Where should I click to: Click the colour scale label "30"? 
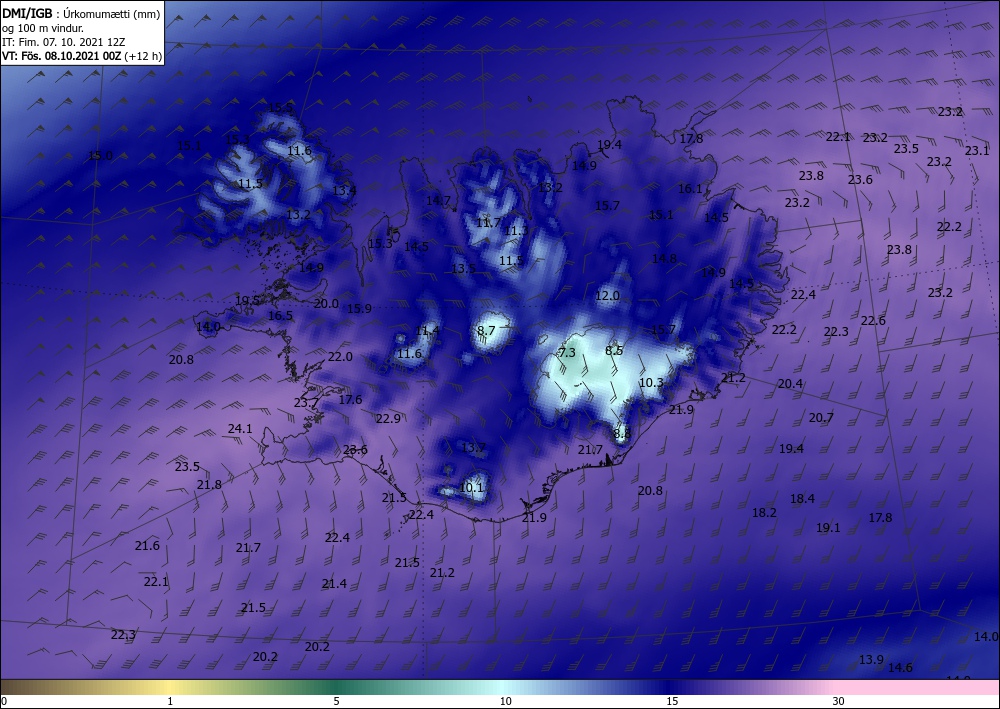(839, 701)
